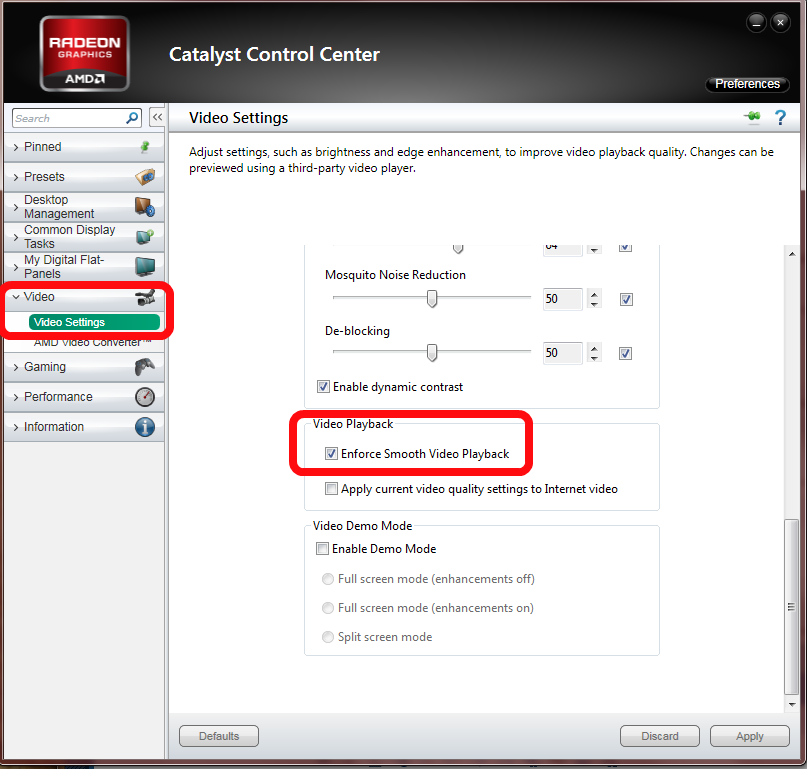
Task: Expand the Presets section
Action: (x=44, y=177)
